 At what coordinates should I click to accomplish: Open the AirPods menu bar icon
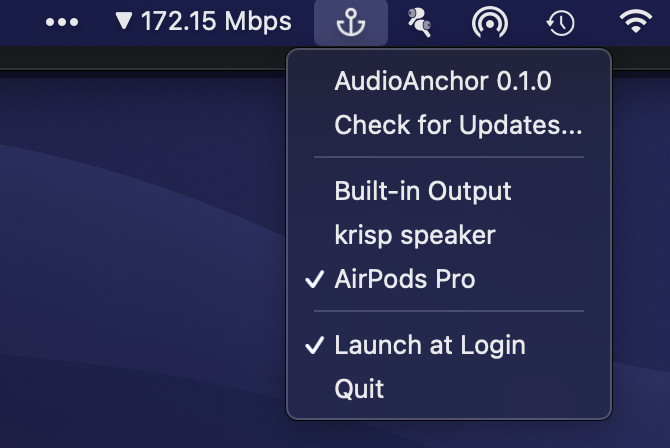[420, 22]
